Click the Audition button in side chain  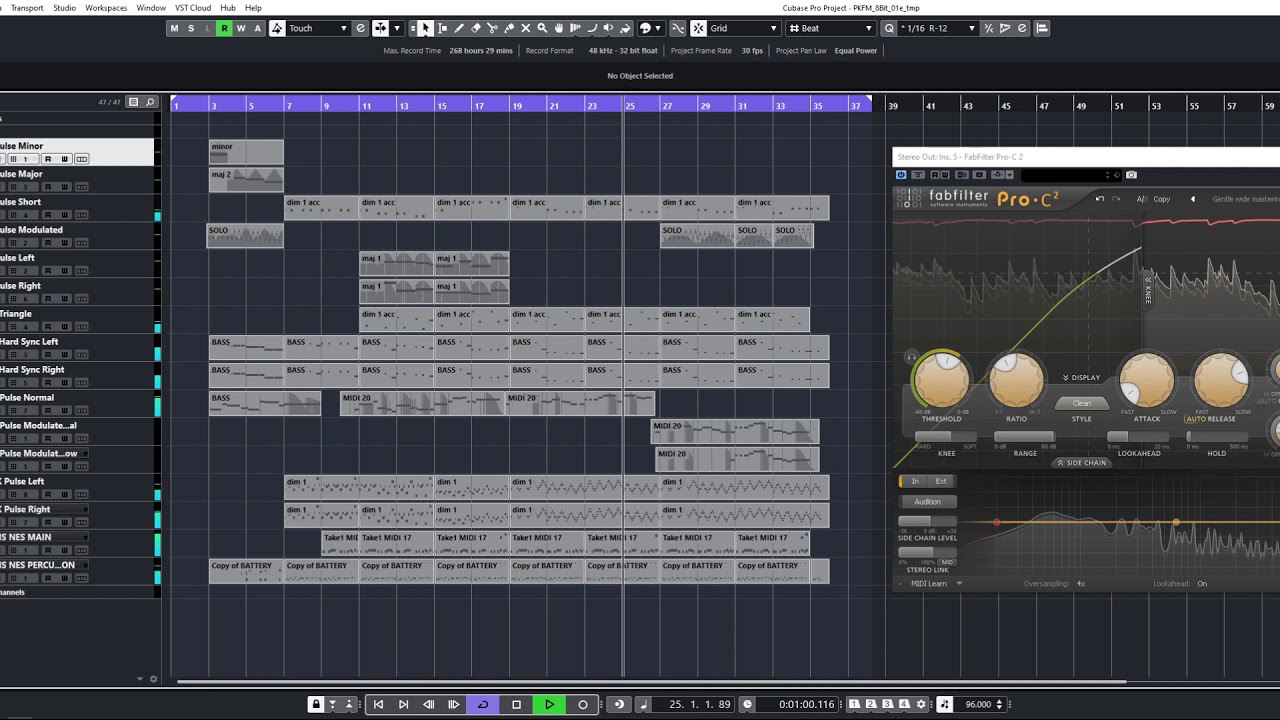(x=928, y=502)
